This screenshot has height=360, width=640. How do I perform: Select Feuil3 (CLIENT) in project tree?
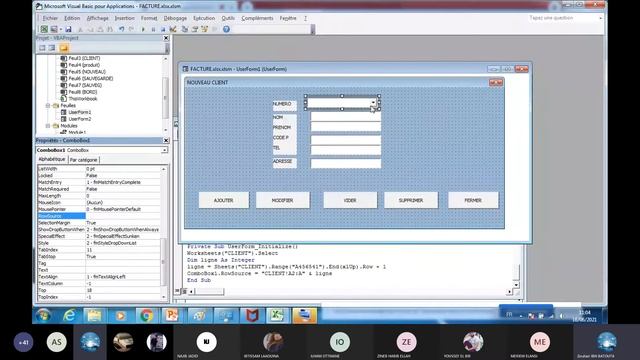pos(84,58)
